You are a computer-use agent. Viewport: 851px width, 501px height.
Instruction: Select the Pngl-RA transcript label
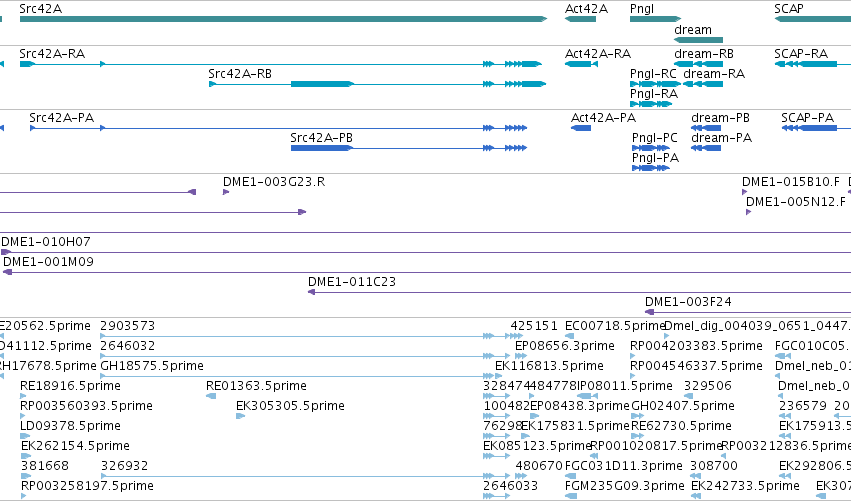tap(654, 94)
